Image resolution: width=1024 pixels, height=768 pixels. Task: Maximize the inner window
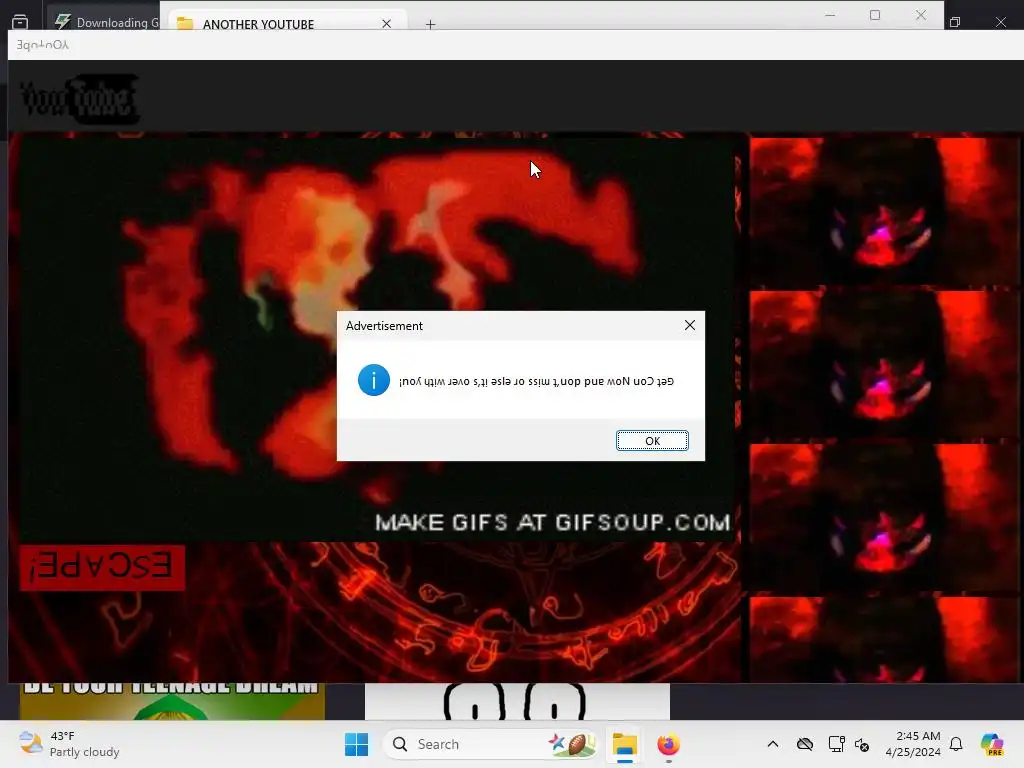875,15
